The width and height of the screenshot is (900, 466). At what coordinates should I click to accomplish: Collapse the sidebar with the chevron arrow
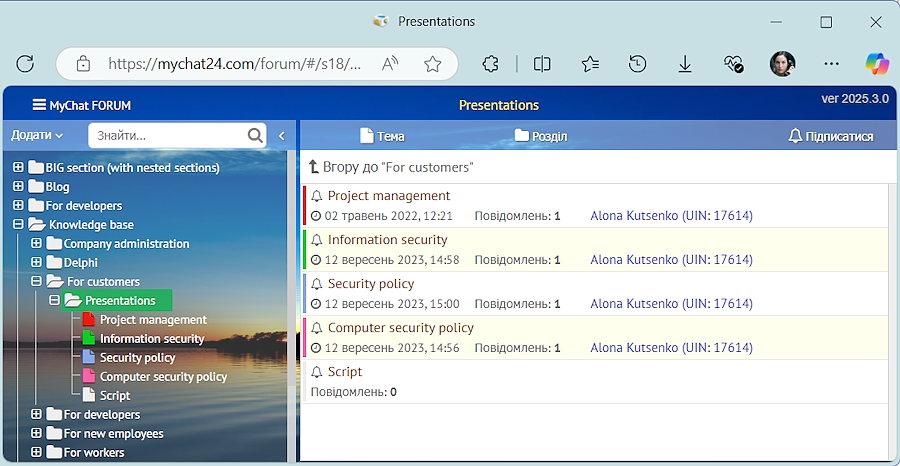pos(282,135)
